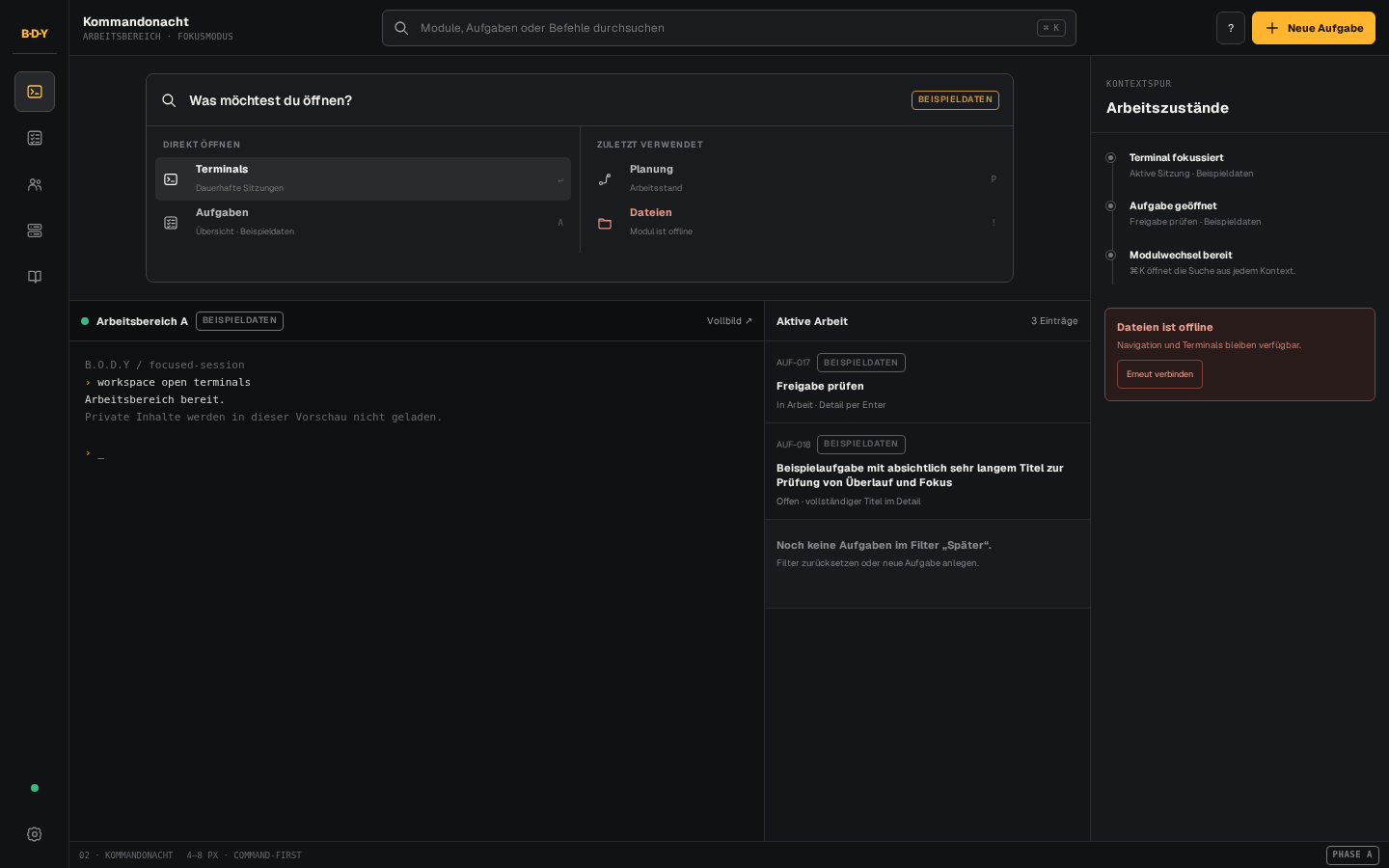Click the BEISPIELDATEN badge beside Arbeitsbereich A

[x=239, y=321]
